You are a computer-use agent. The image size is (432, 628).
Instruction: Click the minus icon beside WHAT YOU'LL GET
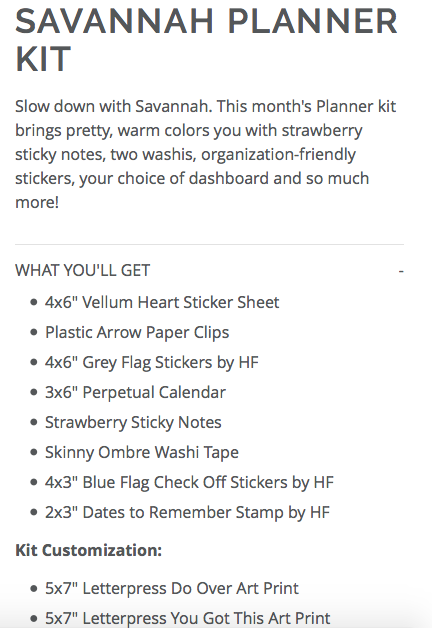point(401,271)
